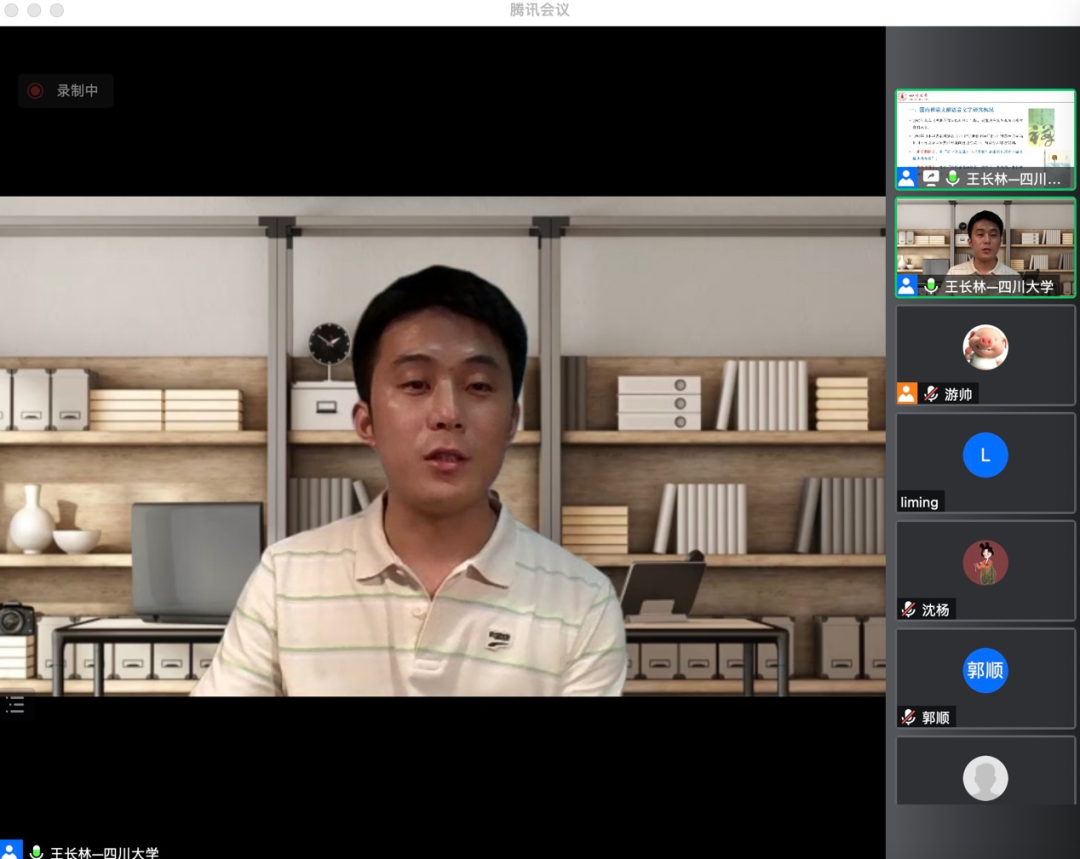Click the liming name label
The height and width of the screenshot is (859, 1080).
919,502
